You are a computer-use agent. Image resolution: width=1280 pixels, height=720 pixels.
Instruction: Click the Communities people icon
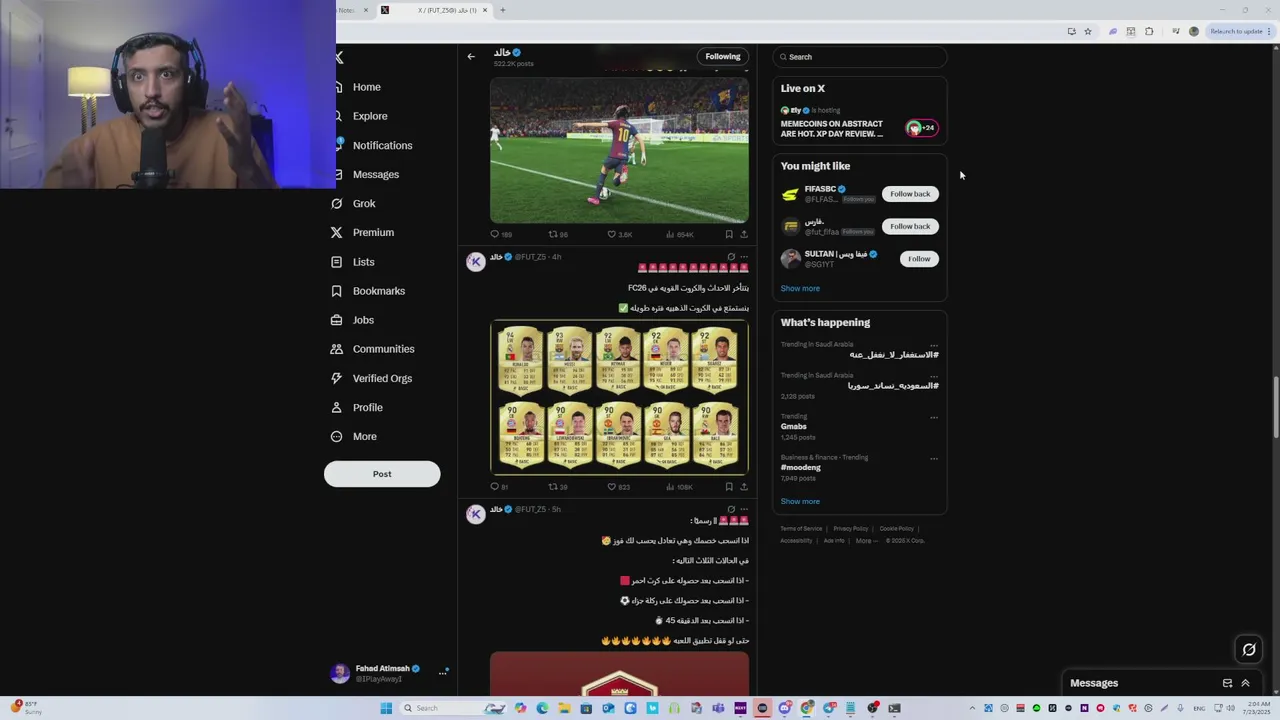337,349
